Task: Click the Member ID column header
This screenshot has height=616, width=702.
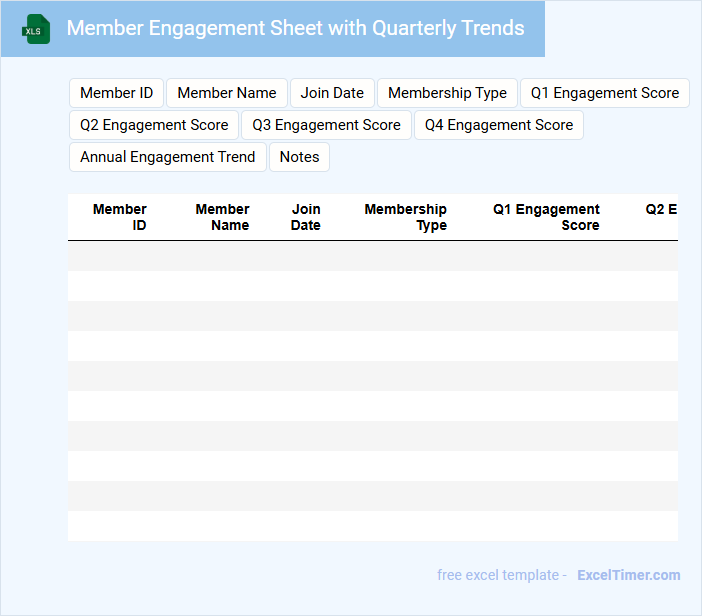Action: click(120, 217)
